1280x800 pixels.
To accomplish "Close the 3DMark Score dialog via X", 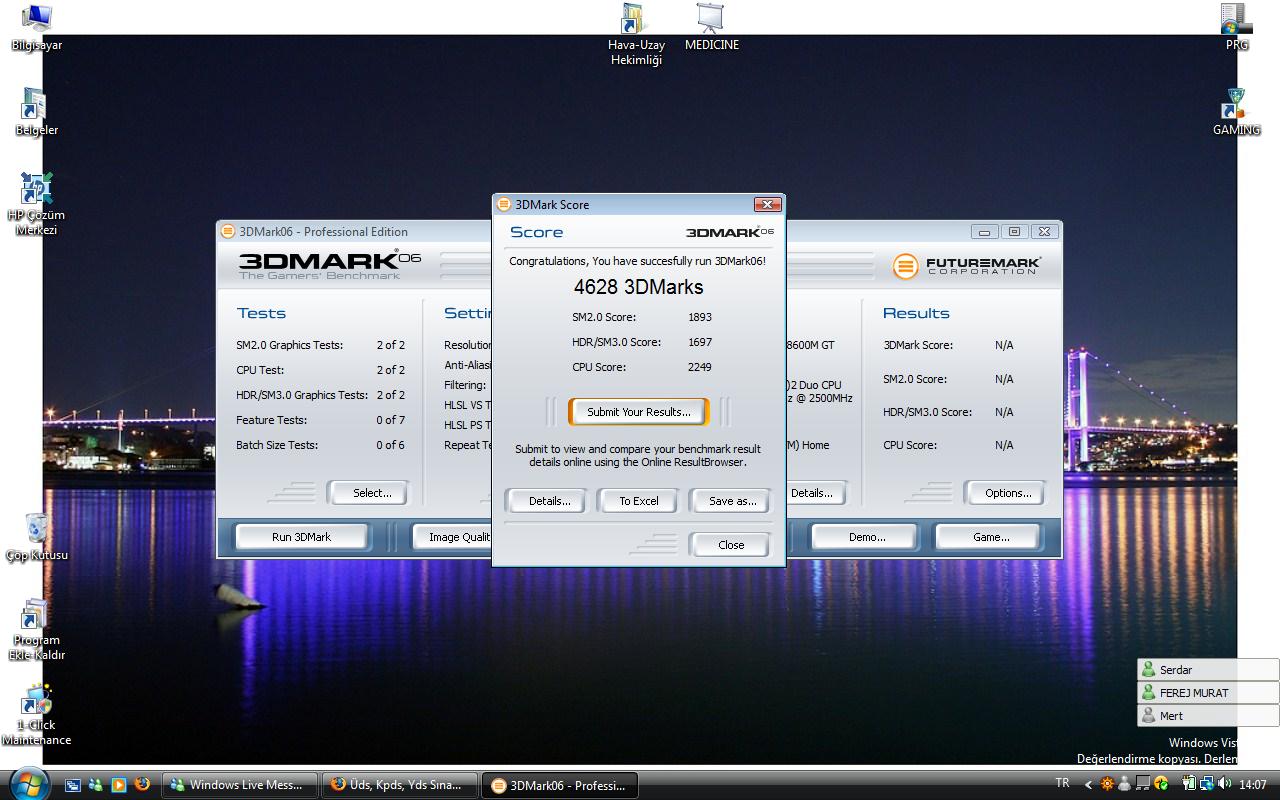I will point(767,204).
